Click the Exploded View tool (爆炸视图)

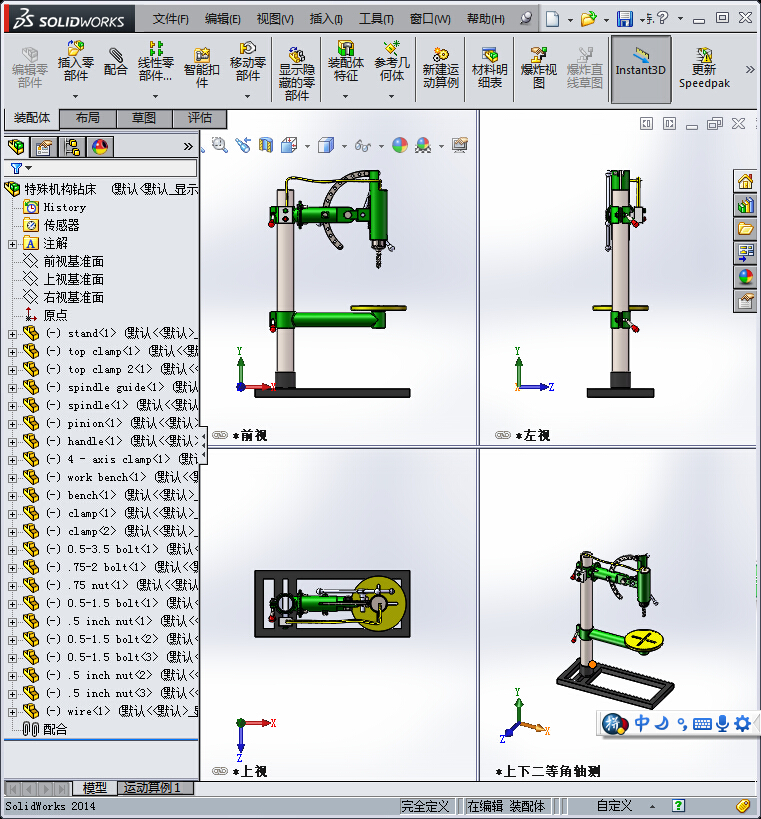click(x=538, y=68)
